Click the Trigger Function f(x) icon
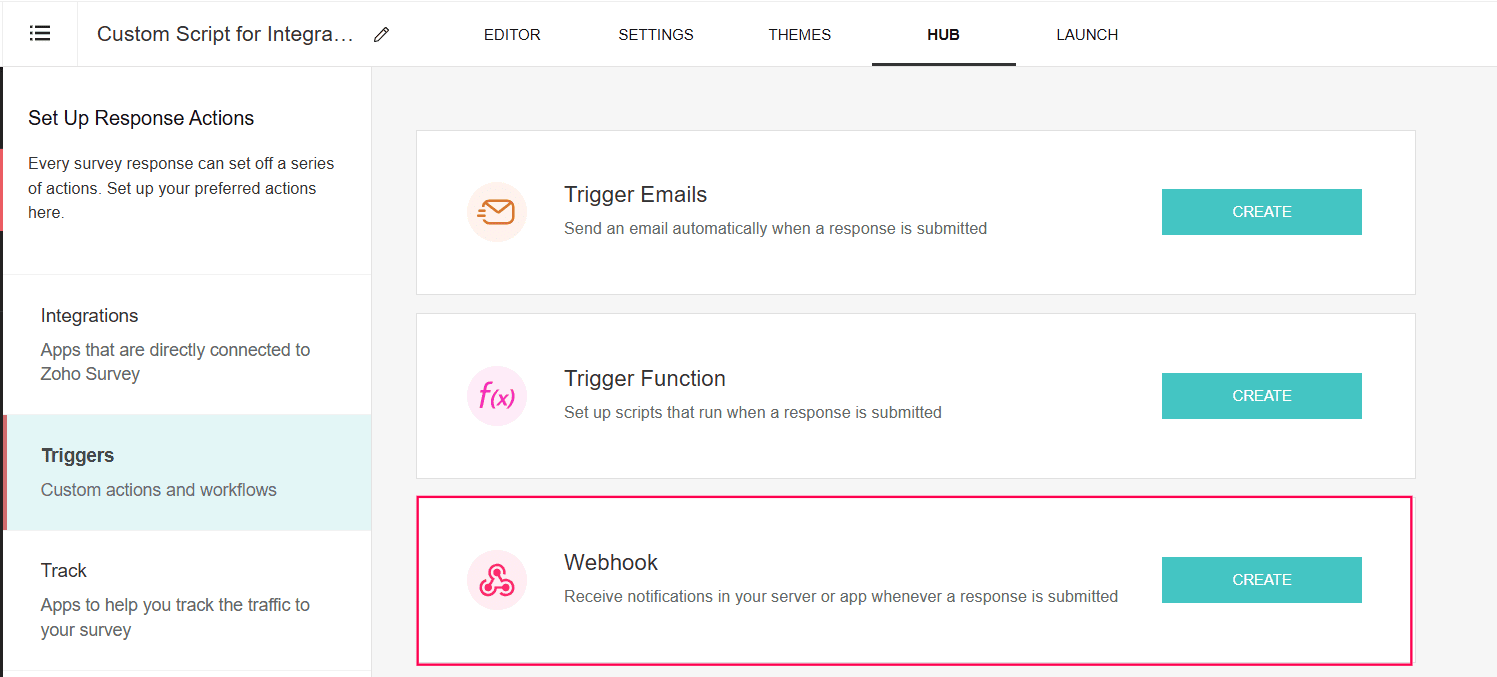The height and width of the screenshot is (677, 1497). tap(497, 396)
